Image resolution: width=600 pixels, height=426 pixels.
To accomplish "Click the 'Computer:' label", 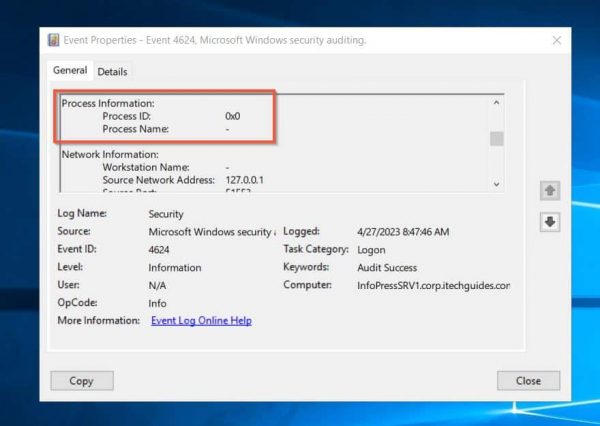I will coord(307,285).
